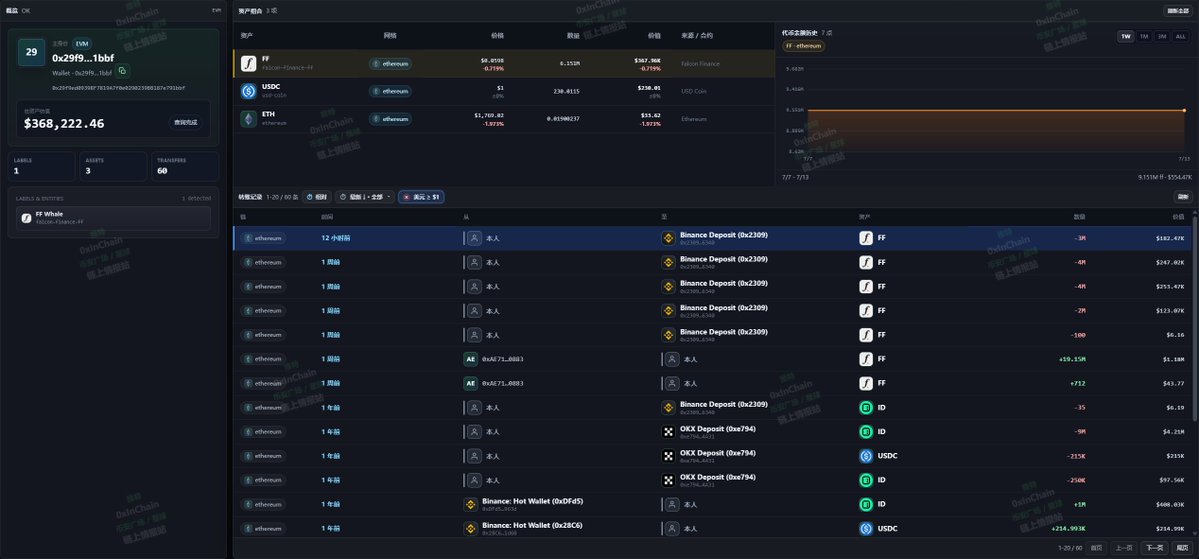Screen dimensions: 1199x559
Task: Click the ASSETS count card
Action: 113,166
